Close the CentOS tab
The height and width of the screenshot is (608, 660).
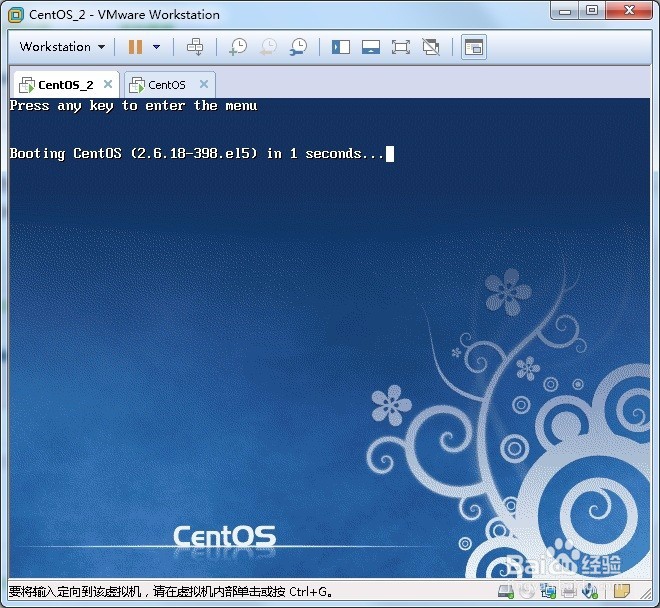(204, 84)
